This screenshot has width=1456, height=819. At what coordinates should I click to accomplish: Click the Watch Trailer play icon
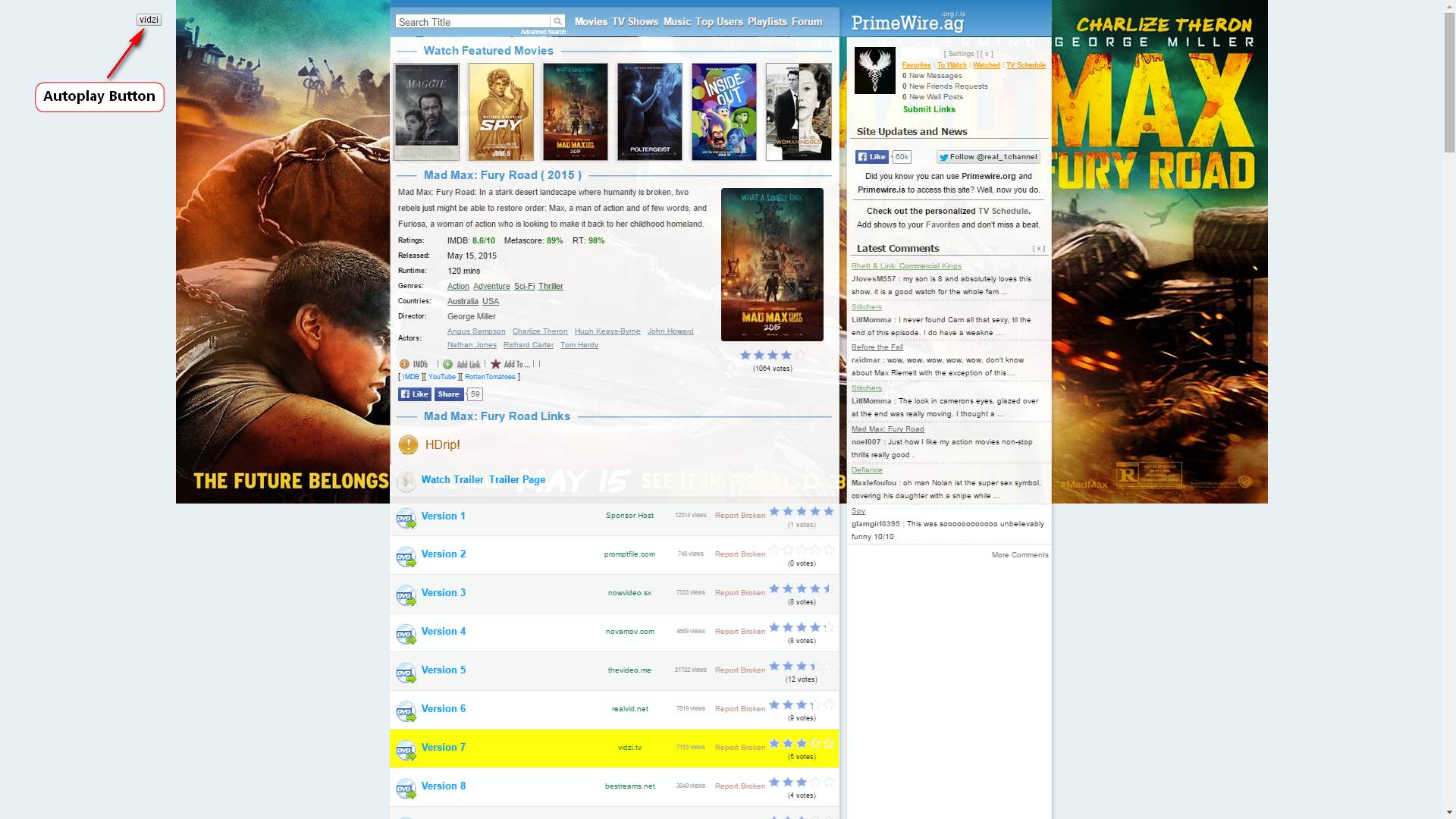pyautogui.click(x=406, y=481)
